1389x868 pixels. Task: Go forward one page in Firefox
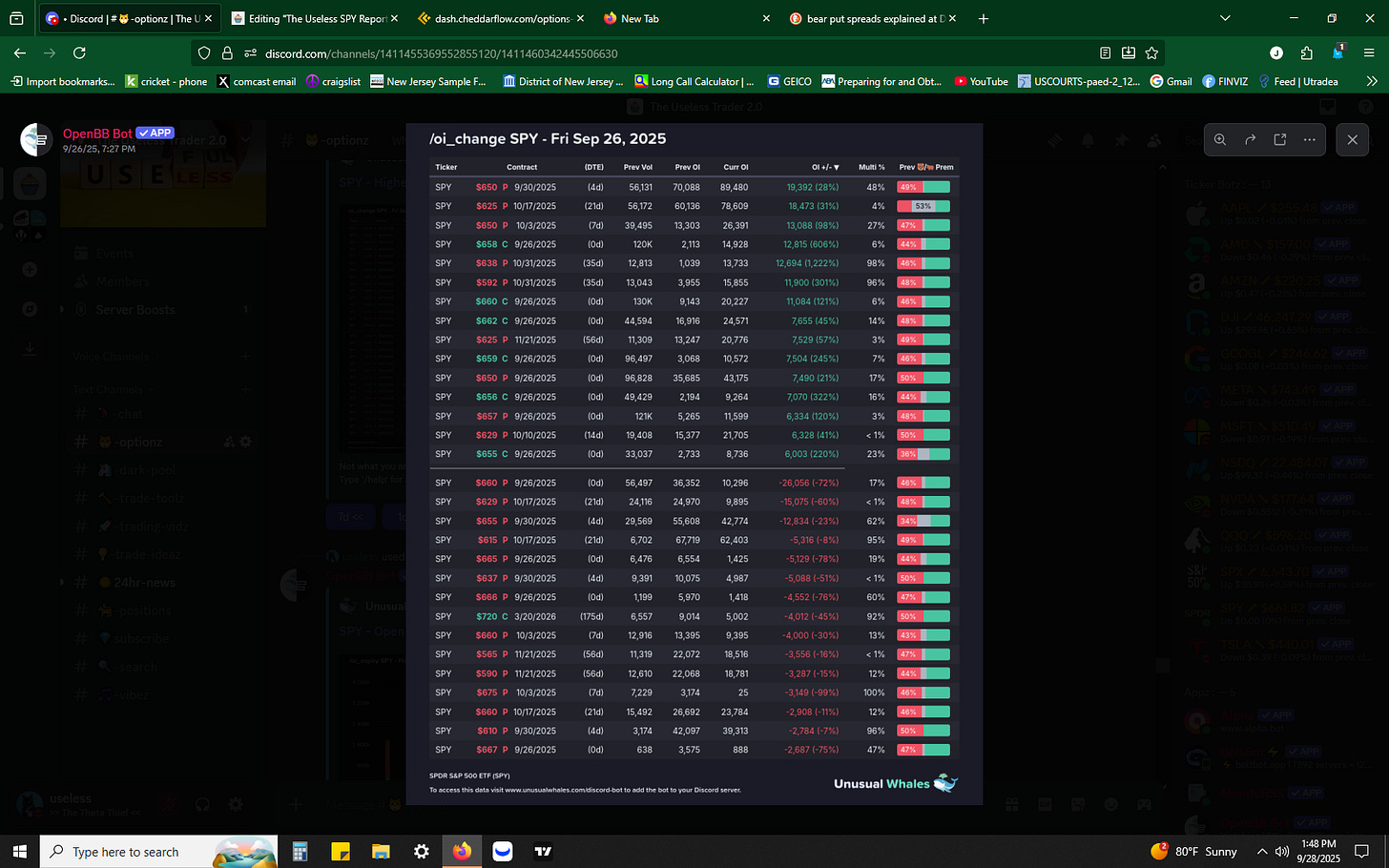[x=50, y=53]
